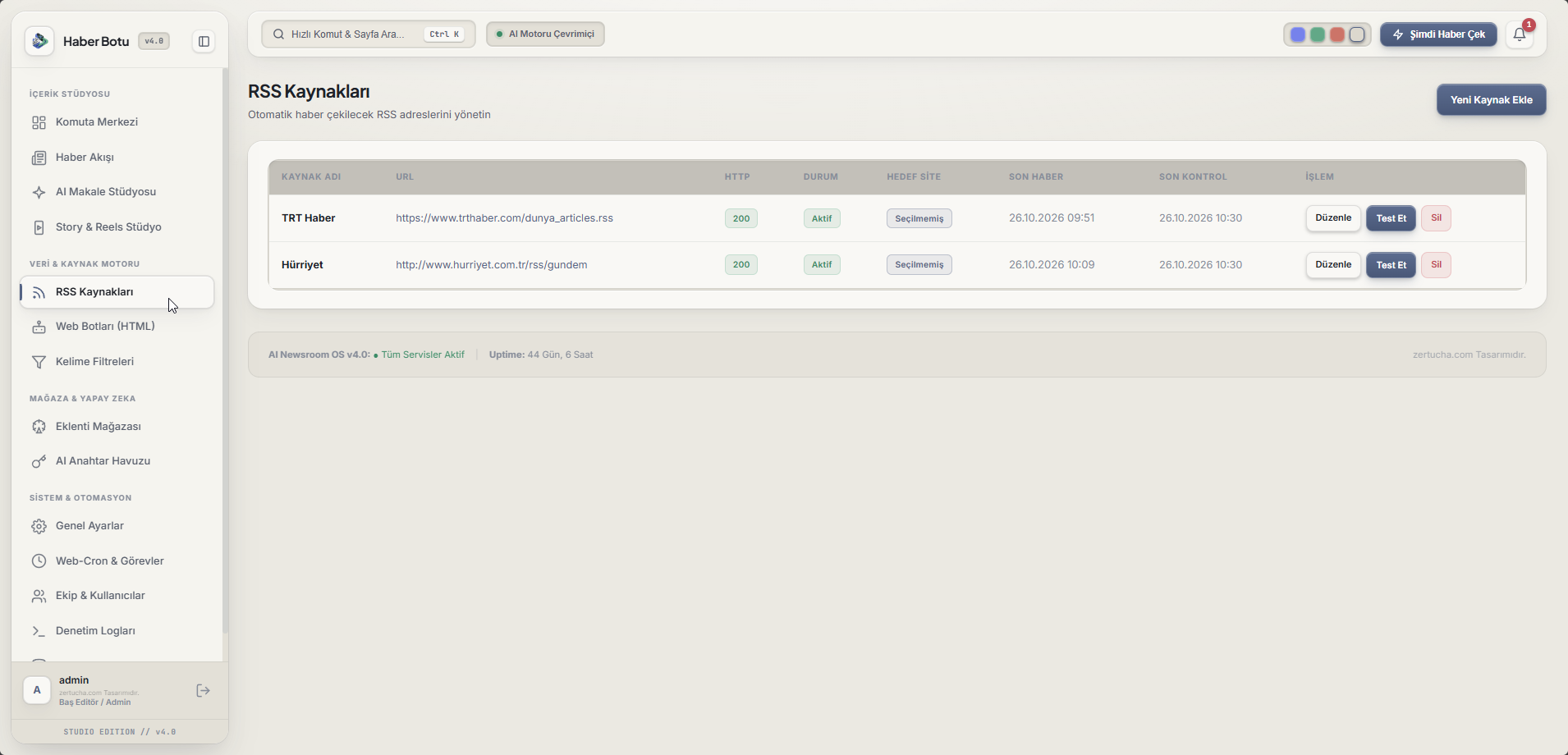
Task: Click the Haber Botu logo icon
Action: (39, 41)
